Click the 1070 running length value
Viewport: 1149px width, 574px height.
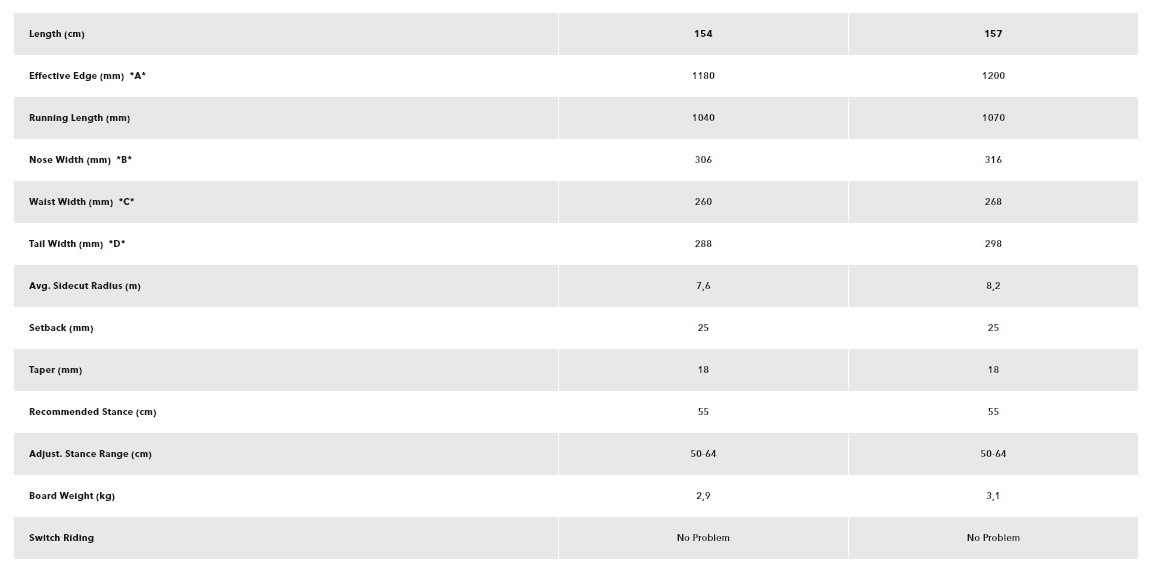click(x=993, y=118)
